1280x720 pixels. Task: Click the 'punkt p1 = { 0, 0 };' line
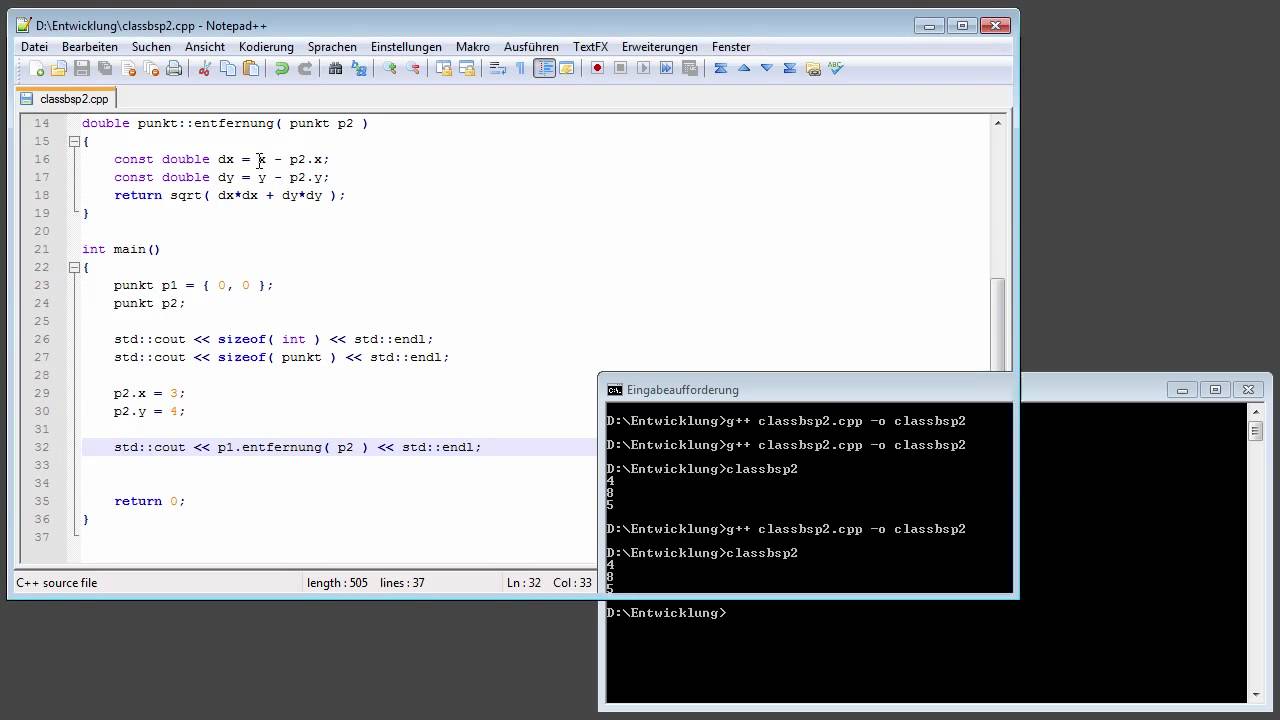point(193,285)
